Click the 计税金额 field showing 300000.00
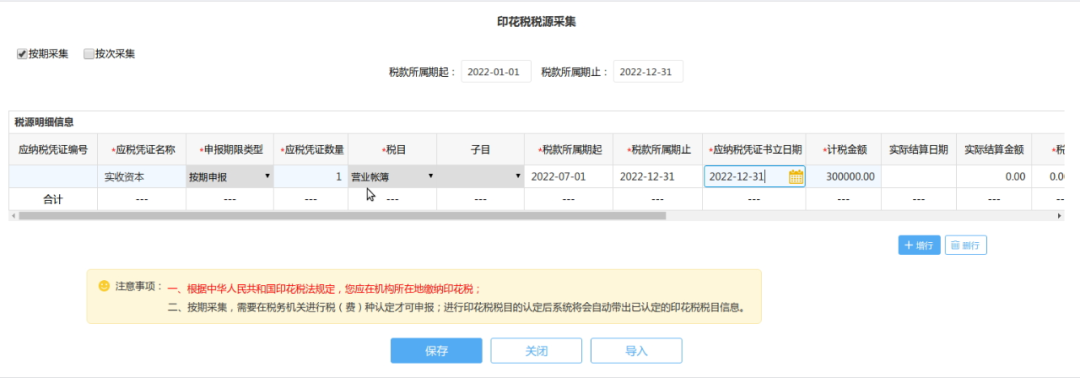Image resolution: width=1080 pixels, height=378 pixels. 844,177
